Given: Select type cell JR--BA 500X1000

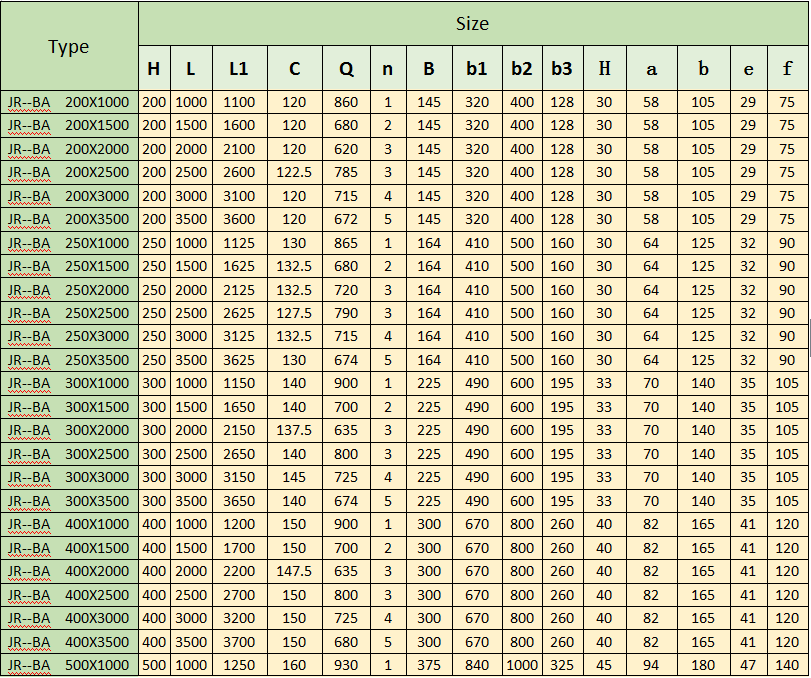Looking at the screenshot, I should [69, 665].
